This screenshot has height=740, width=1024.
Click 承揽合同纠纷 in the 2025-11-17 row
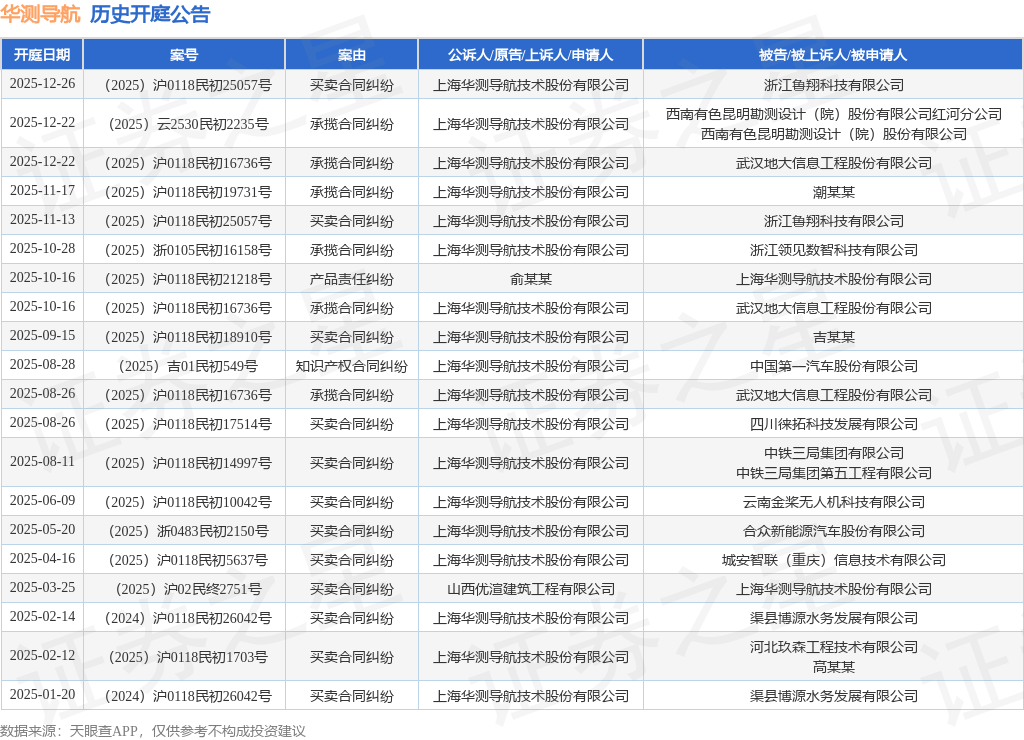[351, 192]
